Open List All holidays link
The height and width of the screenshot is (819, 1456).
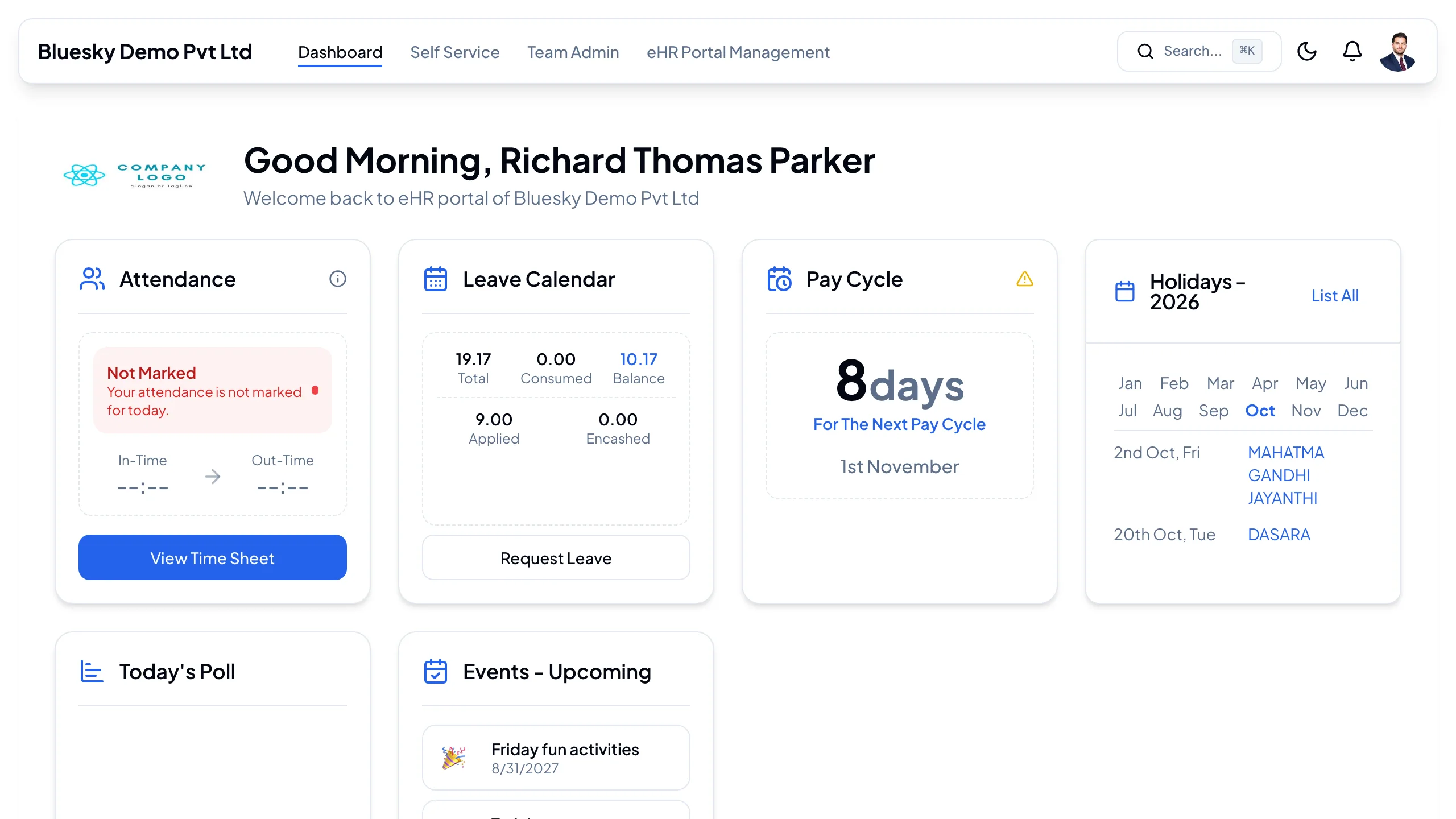[1335, 296]
